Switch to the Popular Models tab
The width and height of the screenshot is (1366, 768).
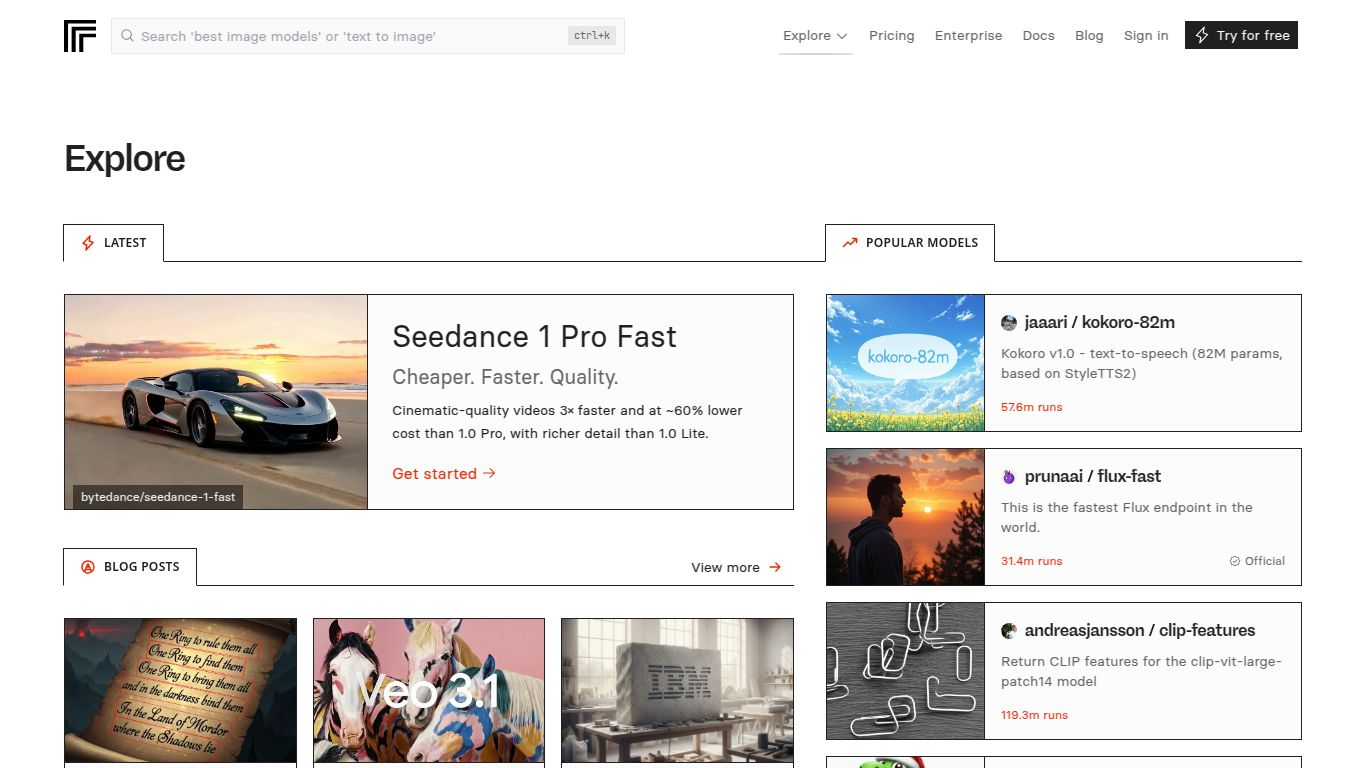[x=910, y=243]
